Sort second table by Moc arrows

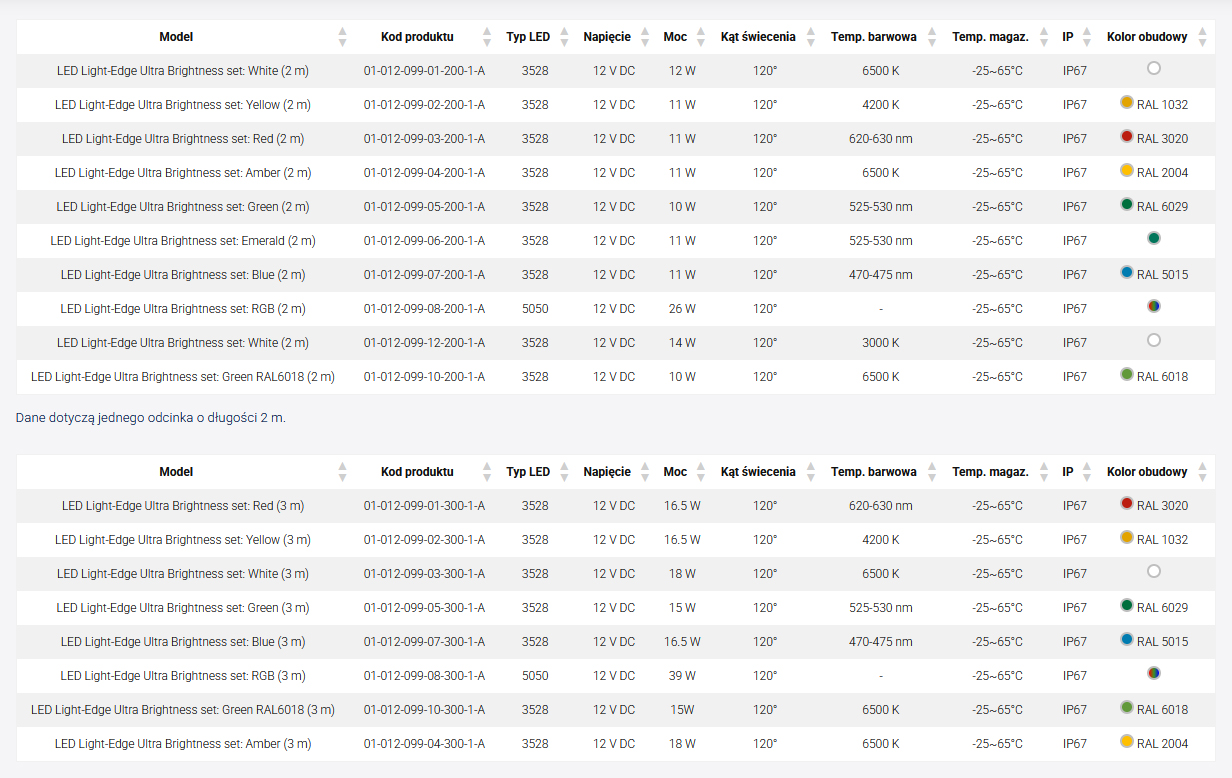[x=701, y=472]
